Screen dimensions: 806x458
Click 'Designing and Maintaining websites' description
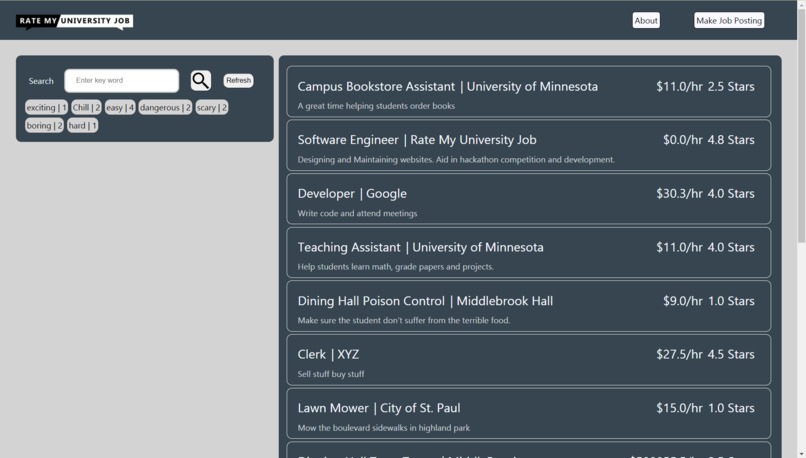455,159
